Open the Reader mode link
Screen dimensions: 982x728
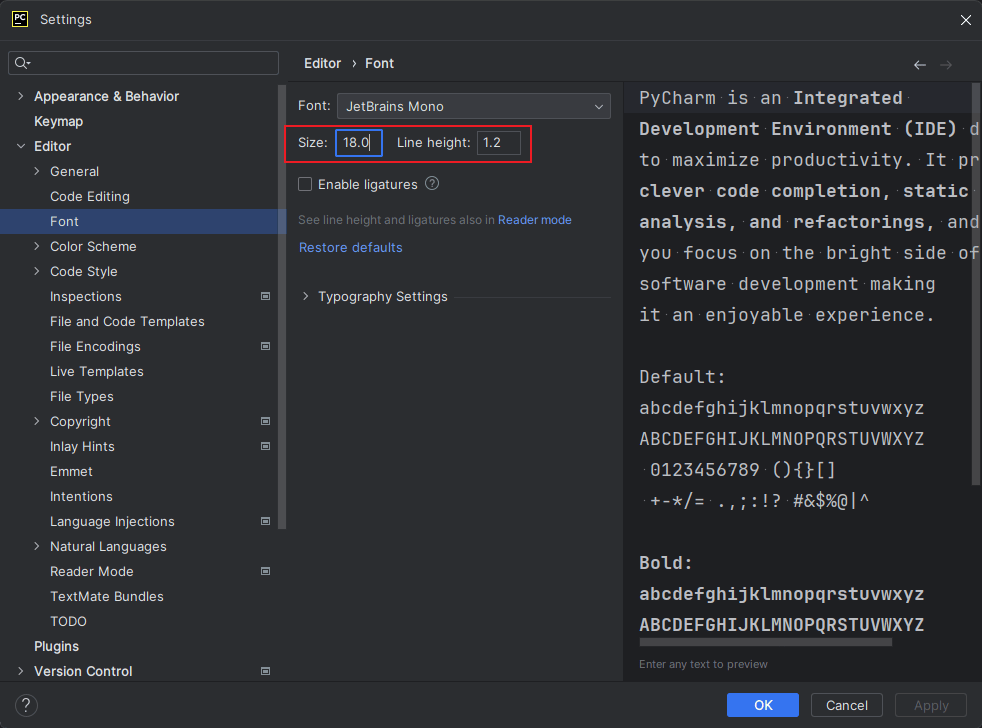coord(534,220)
